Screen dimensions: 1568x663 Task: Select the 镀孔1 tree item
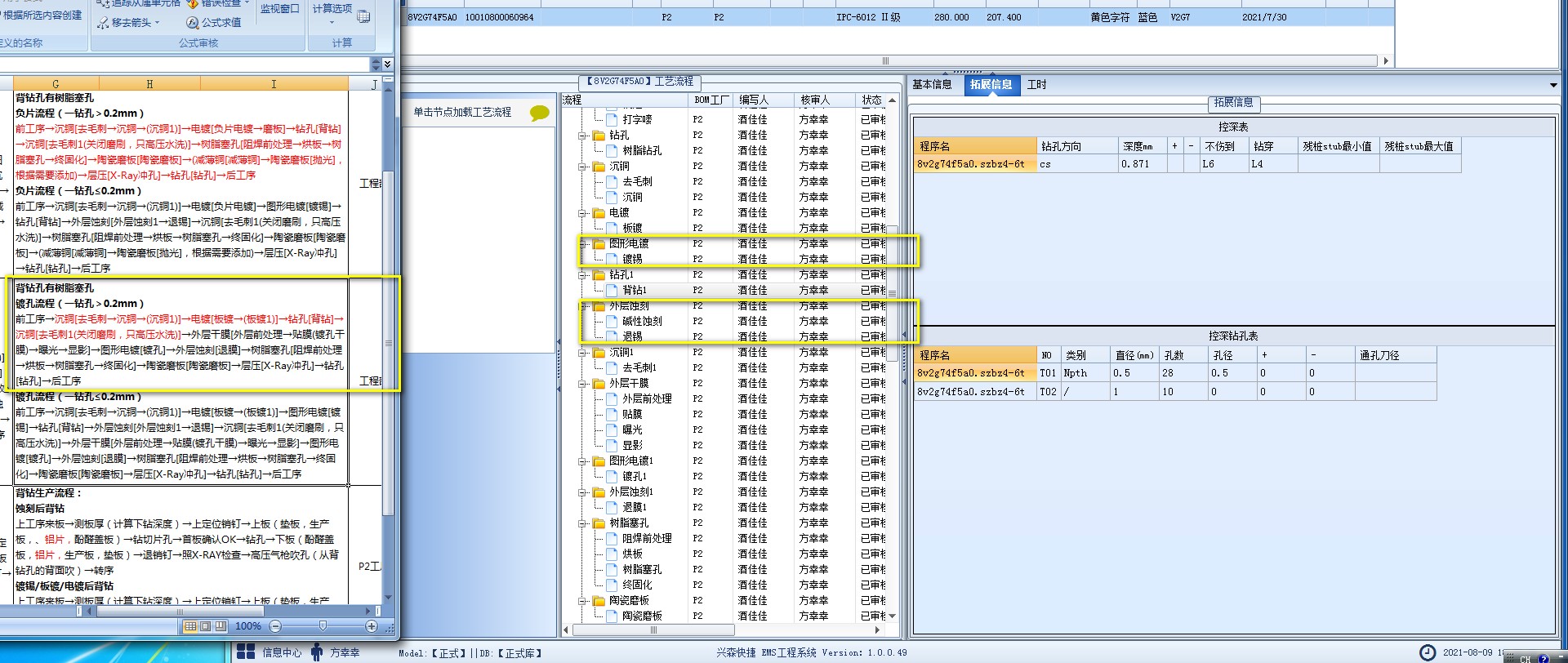click(x=634, y=477)
